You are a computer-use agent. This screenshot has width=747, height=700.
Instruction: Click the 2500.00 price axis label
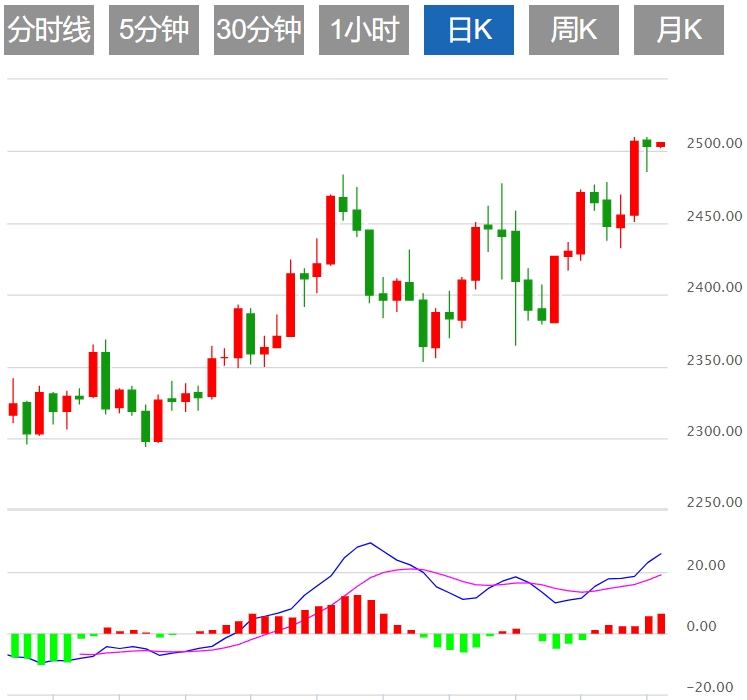(x=714, y=143)
